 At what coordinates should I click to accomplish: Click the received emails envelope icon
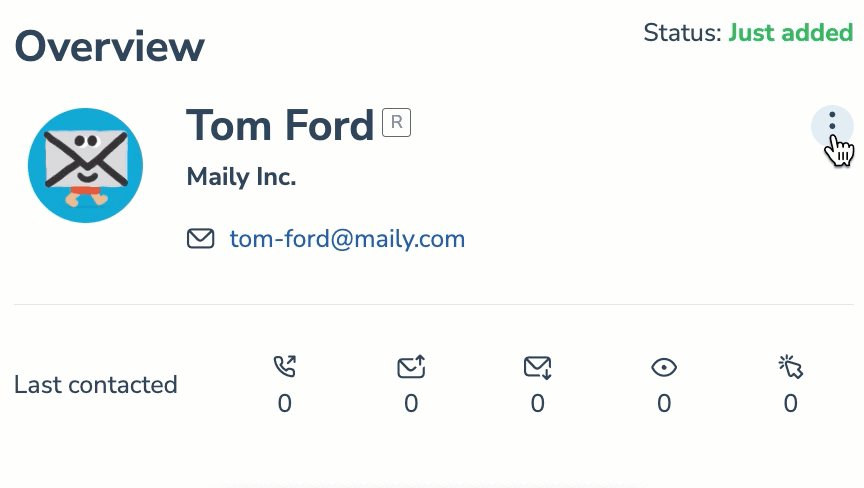click(x=538, y=367)
